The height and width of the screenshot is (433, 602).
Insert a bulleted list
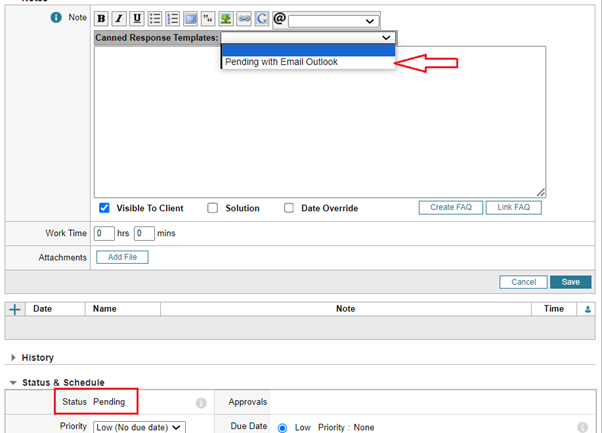click(155, 19)
